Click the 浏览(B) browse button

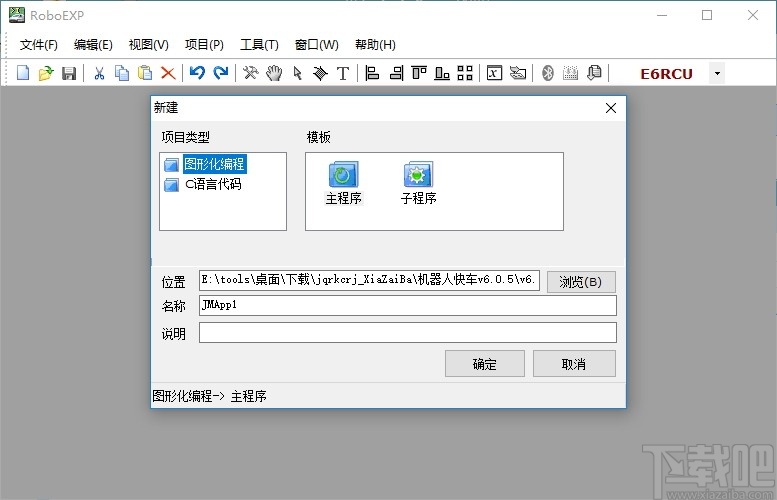[x=581, y=282]
